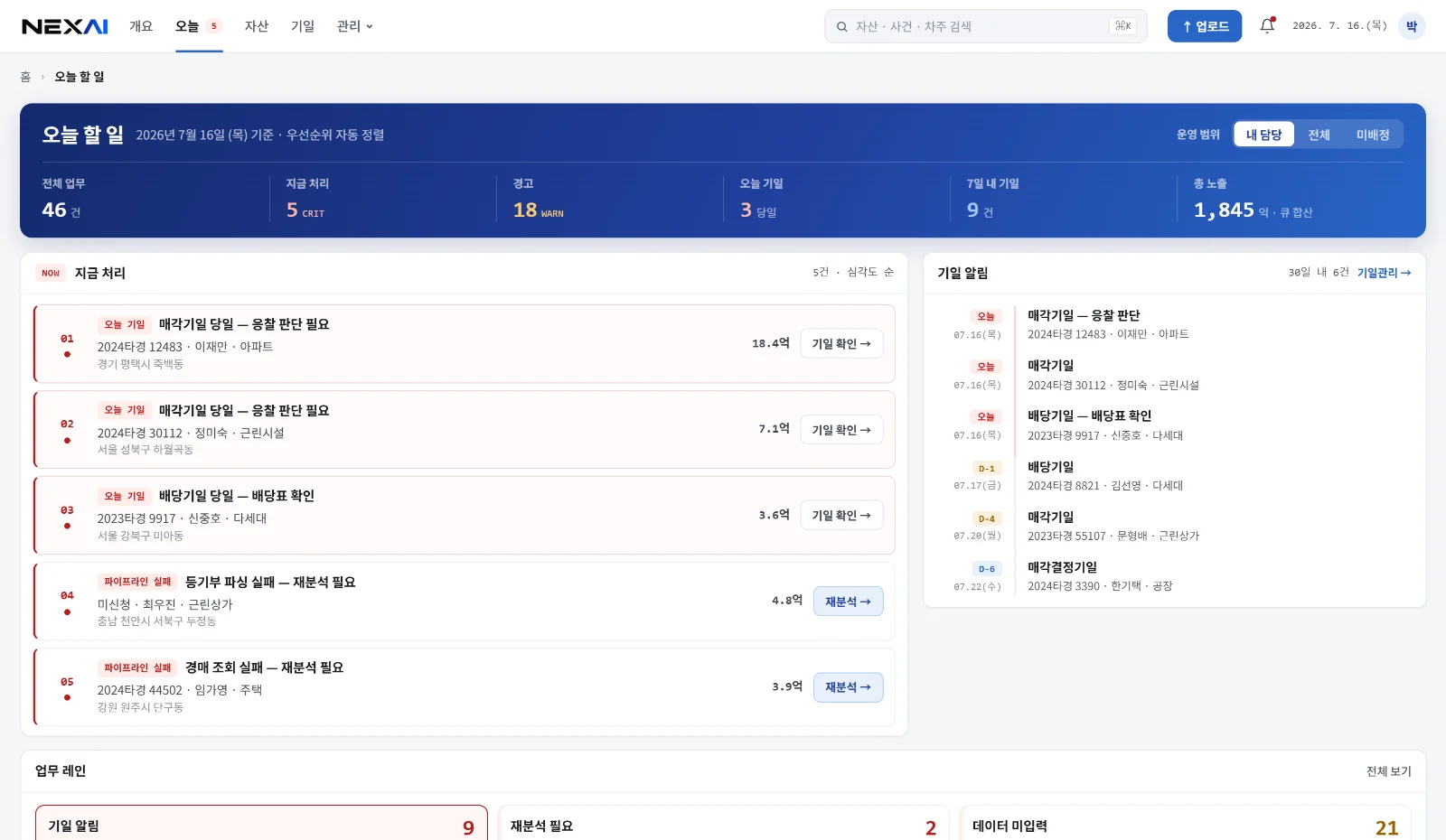Click the 18.4억 amount
This screenshot has width=1446, height=840.
(771, 343)
